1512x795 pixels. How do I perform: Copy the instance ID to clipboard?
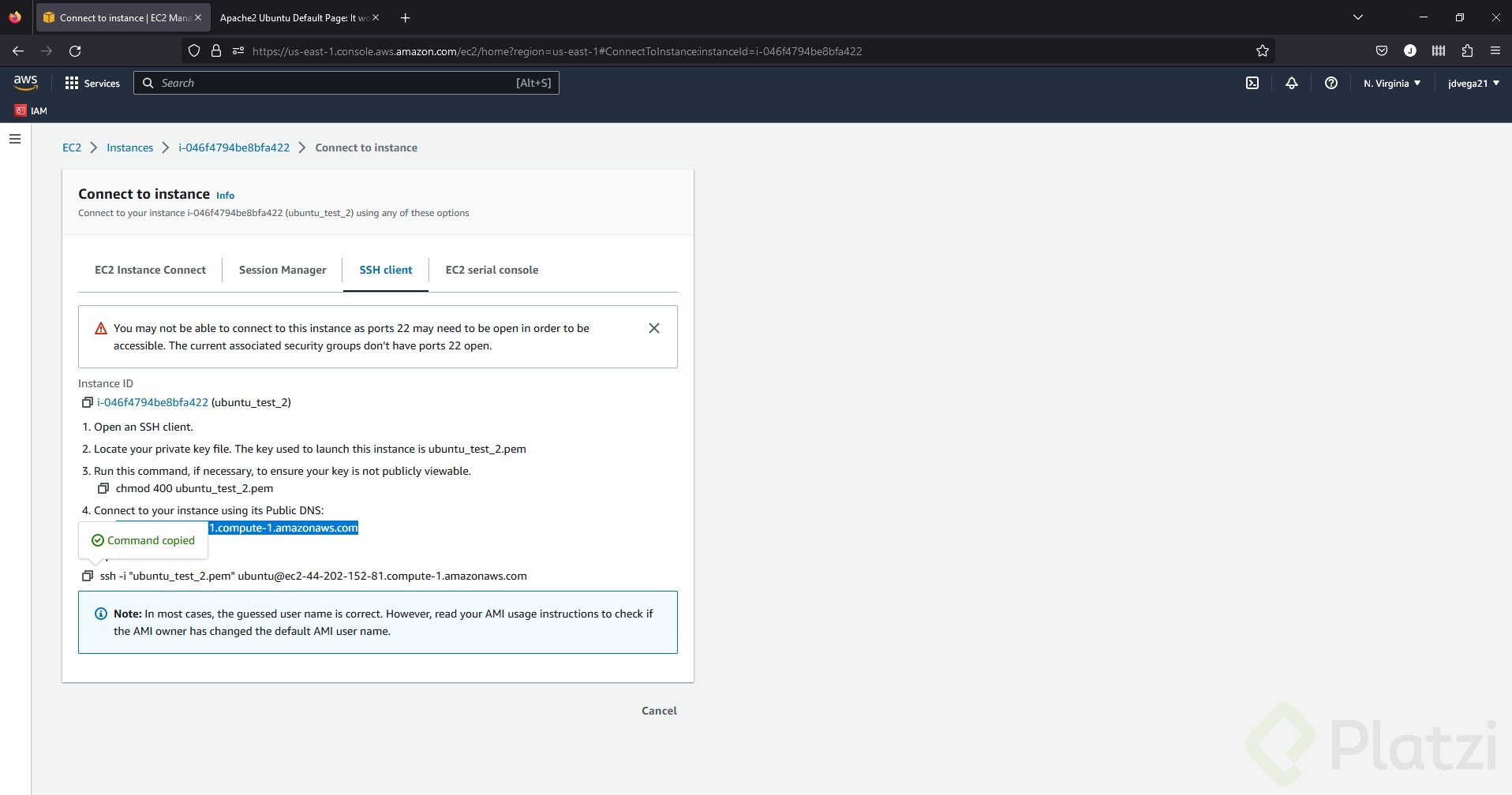(x=88, y=402)
